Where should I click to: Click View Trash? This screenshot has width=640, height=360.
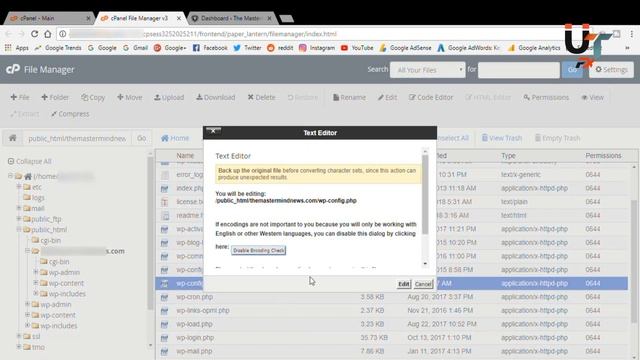502,138
